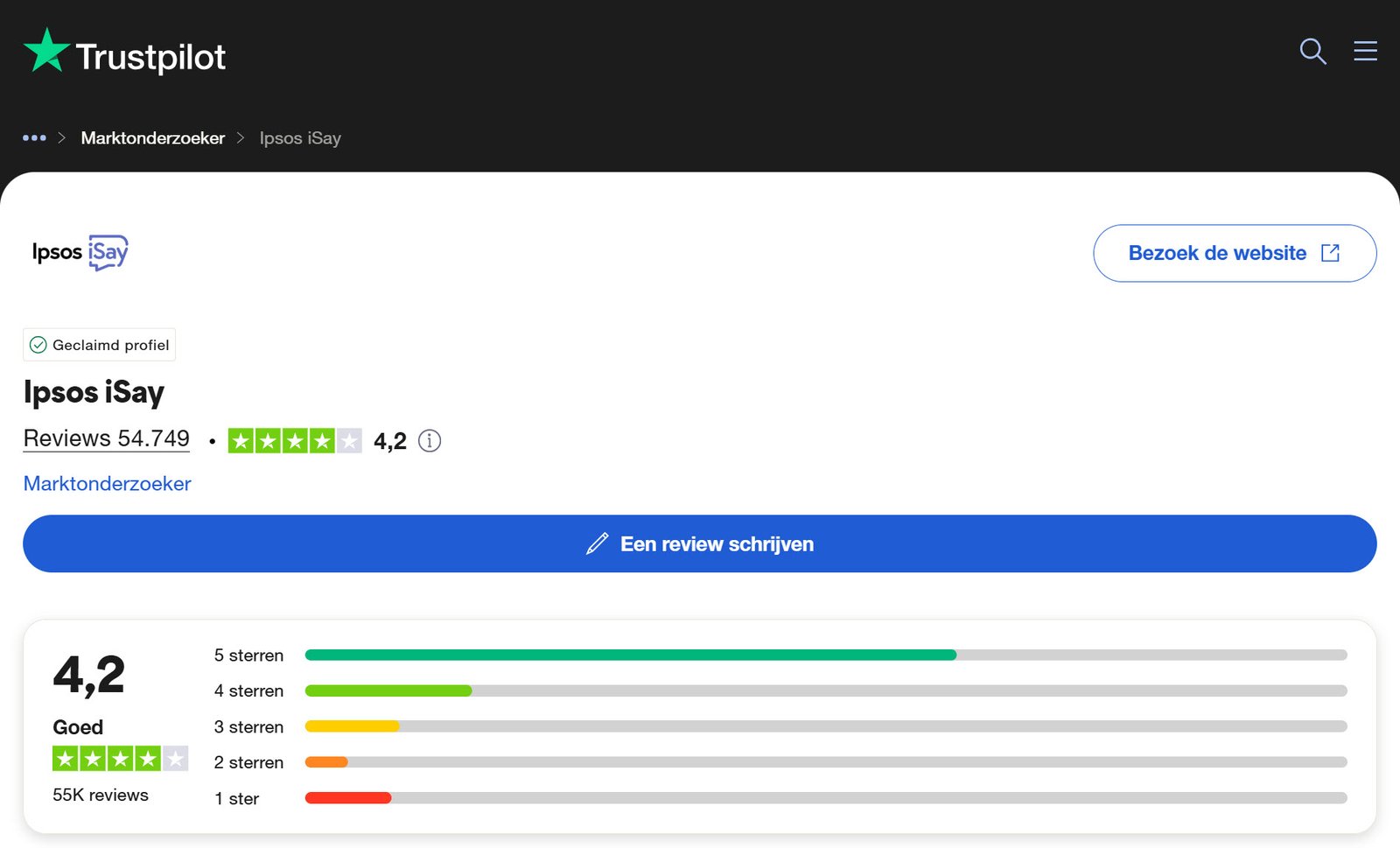Select the 1 ster rating row
Viewport: 1400px width, 848px height.
click(237, 798)
